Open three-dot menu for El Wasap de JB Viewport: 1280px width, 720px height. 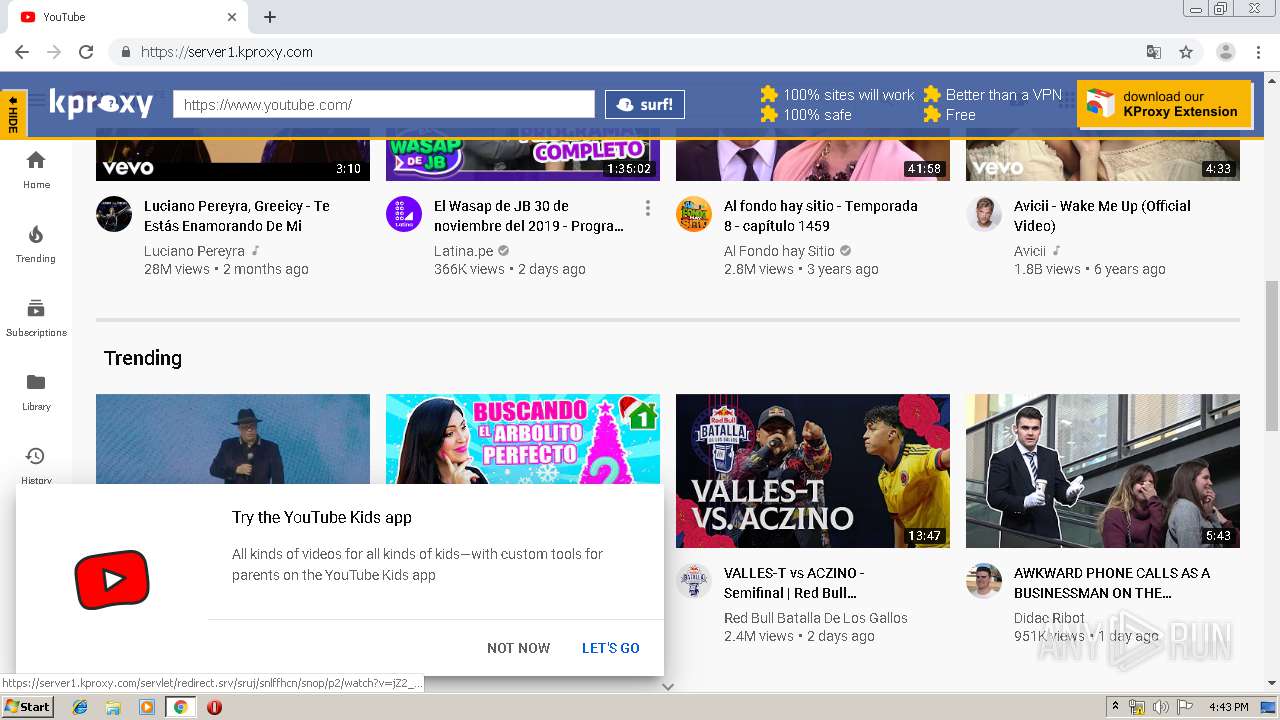[x=648, y=208]
